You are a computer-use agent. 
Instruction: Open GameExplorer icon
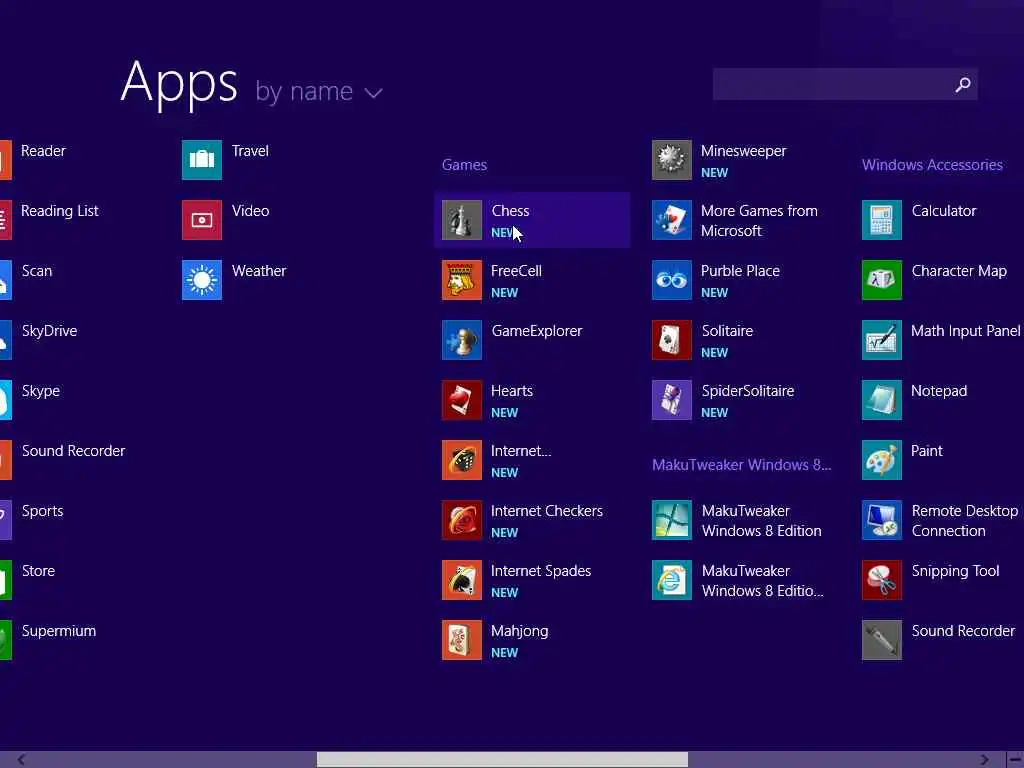[x=462, y=340]
